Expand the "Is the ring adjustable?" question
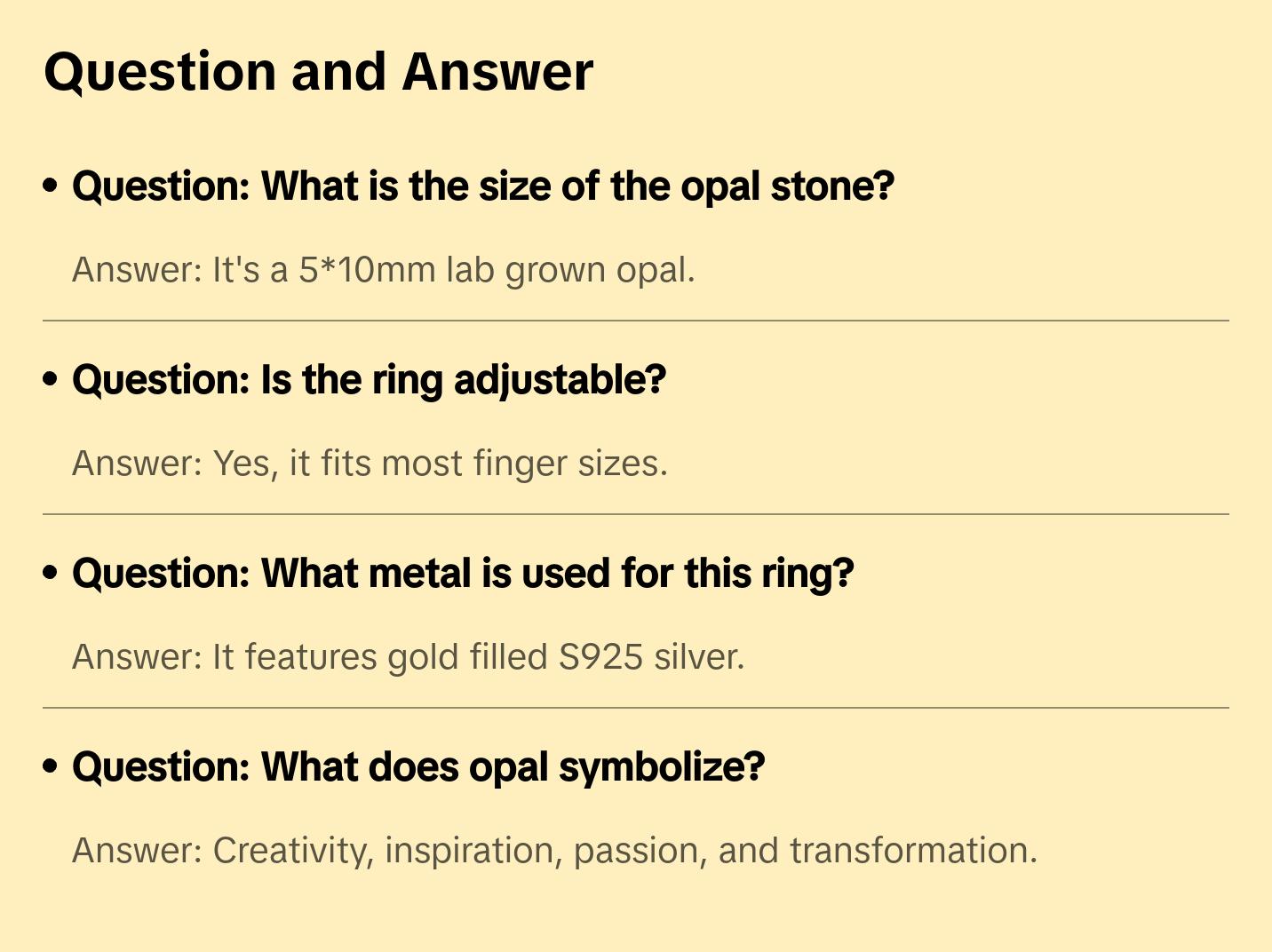The height and width of the screenshot is (952, 1272). [x=369, y=380]
